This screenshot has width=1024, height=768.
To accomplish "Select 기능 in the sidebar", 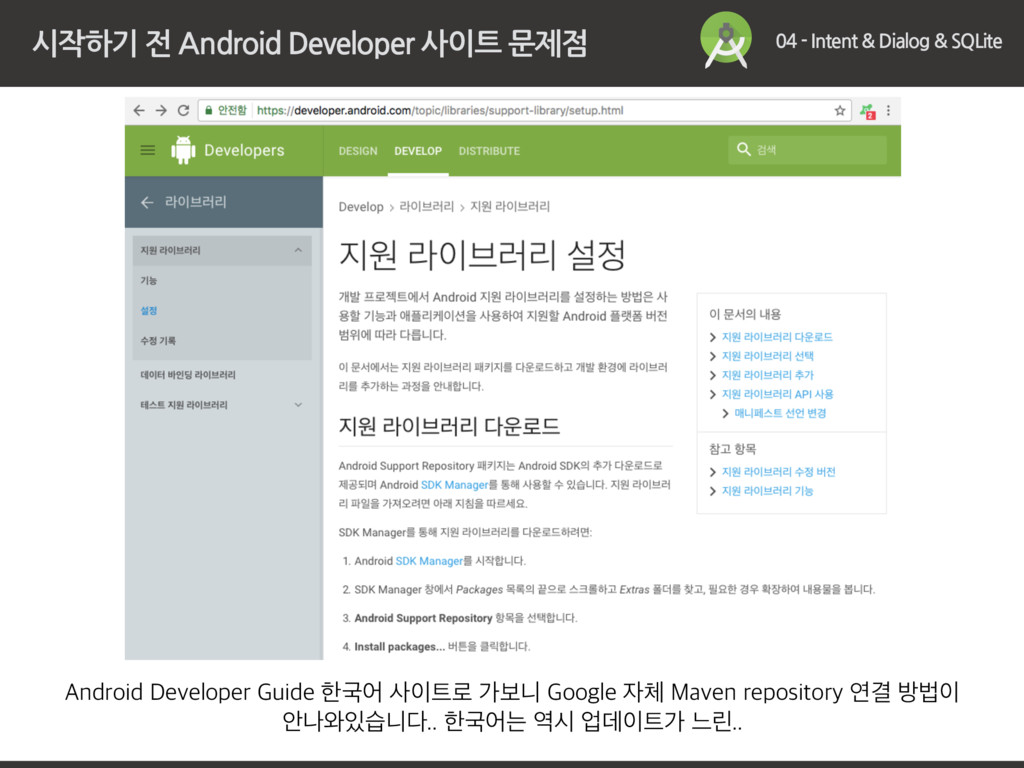I will point(149,281).
